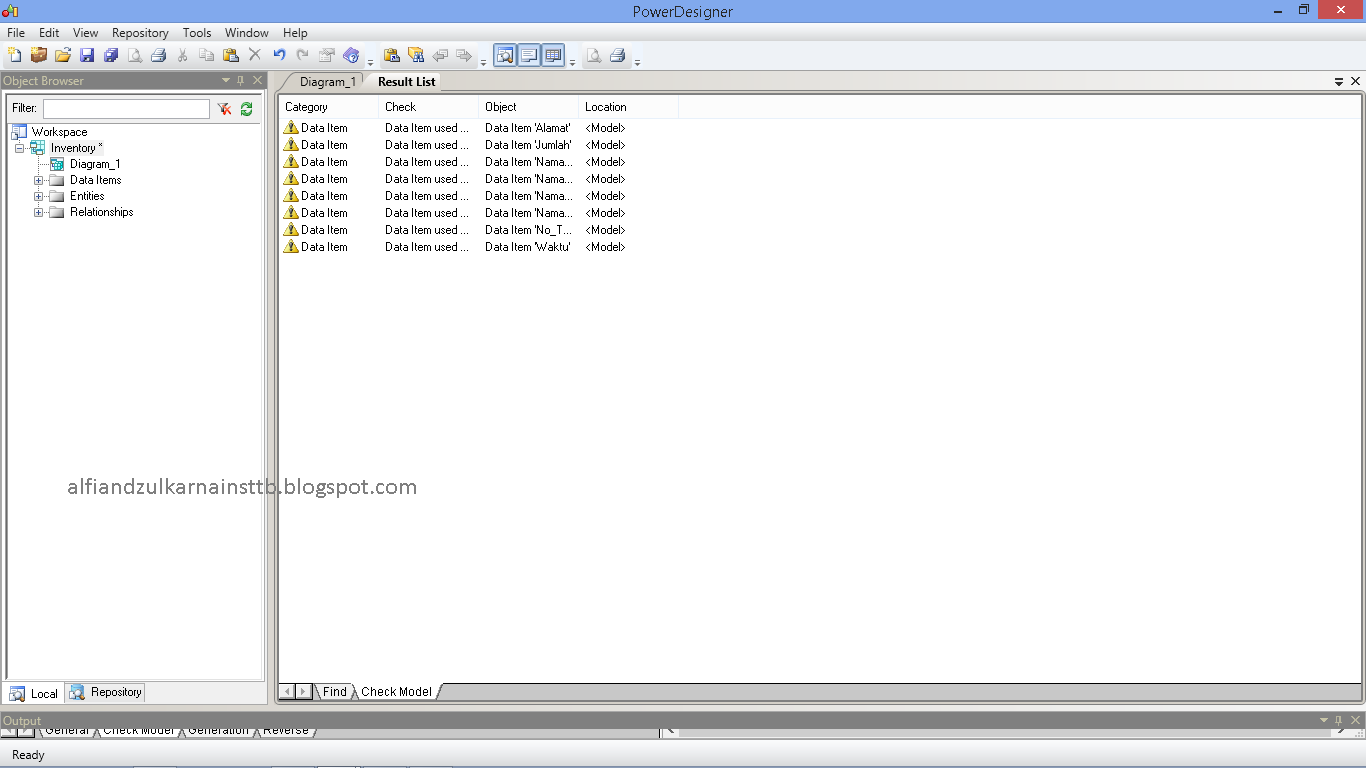This screenshot has width=1366, height=768.
Task: Select the Find Objects binoculars icon
Action: [416, 55]
